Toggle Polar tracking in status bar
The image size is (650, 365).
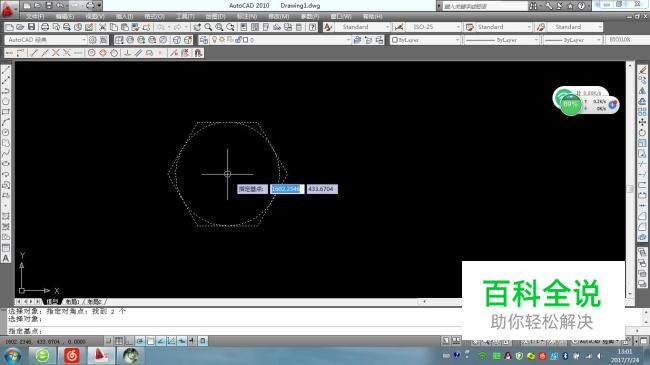[140, 341]
